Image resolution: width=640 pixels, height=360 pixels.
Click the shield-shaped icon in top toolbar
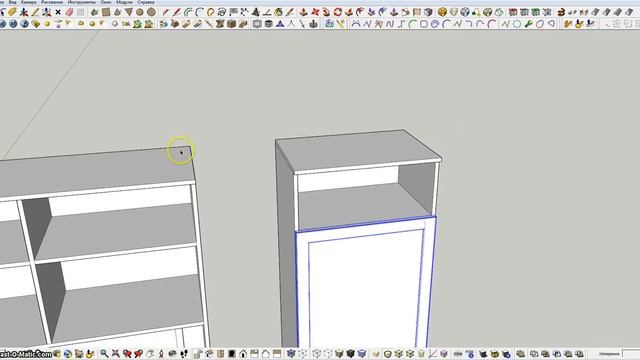(453, 12)
